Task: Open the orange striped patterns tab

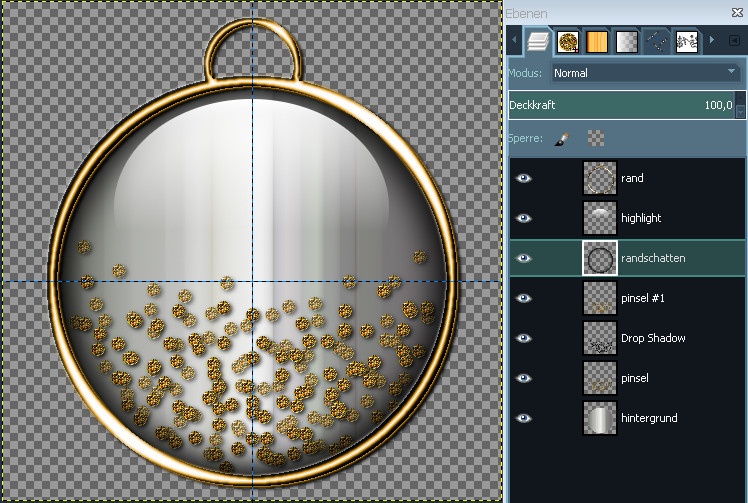Action: point(597,41)
